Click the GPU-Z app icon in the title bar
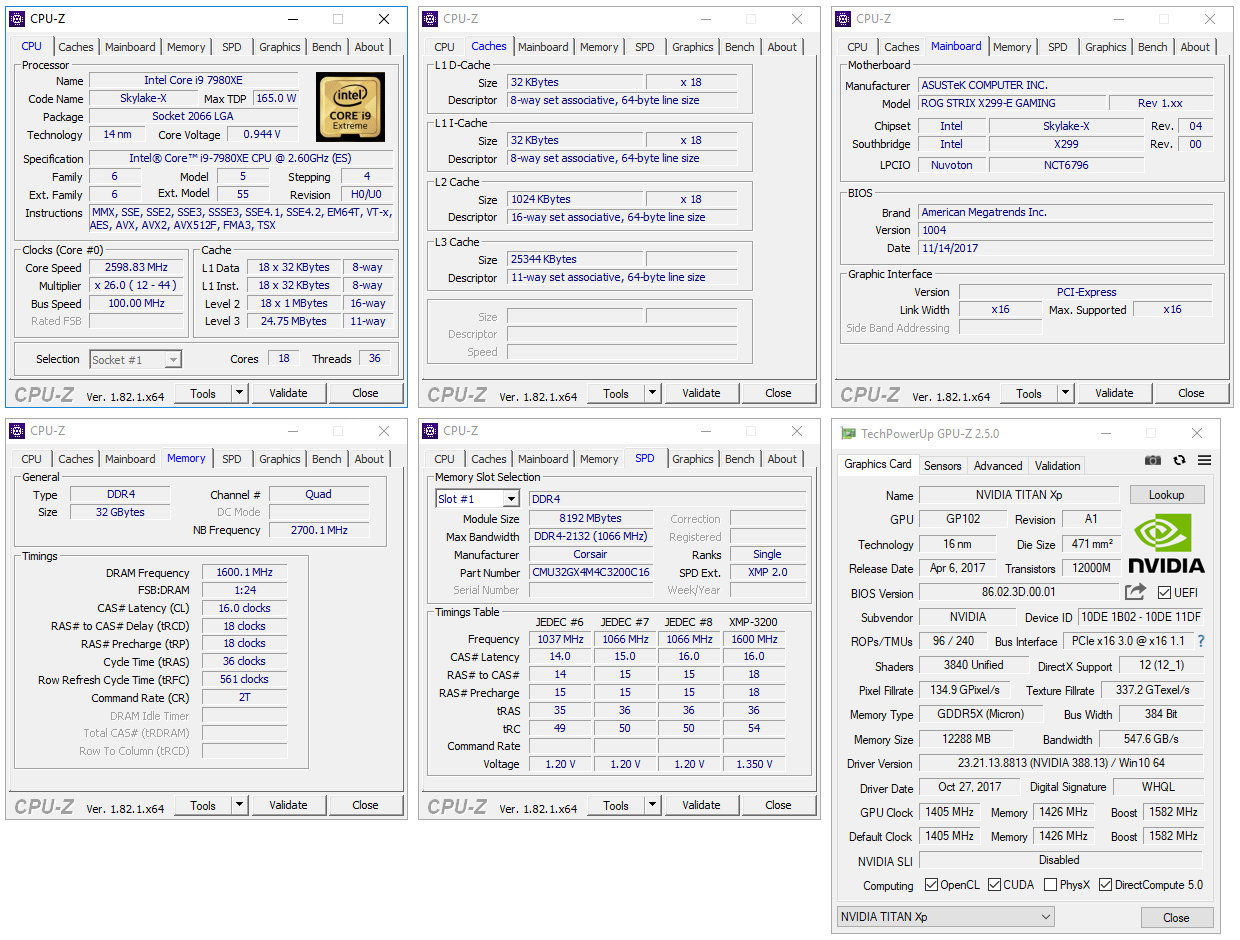Viewport: 1240px width, 940px height. [848, 434]
